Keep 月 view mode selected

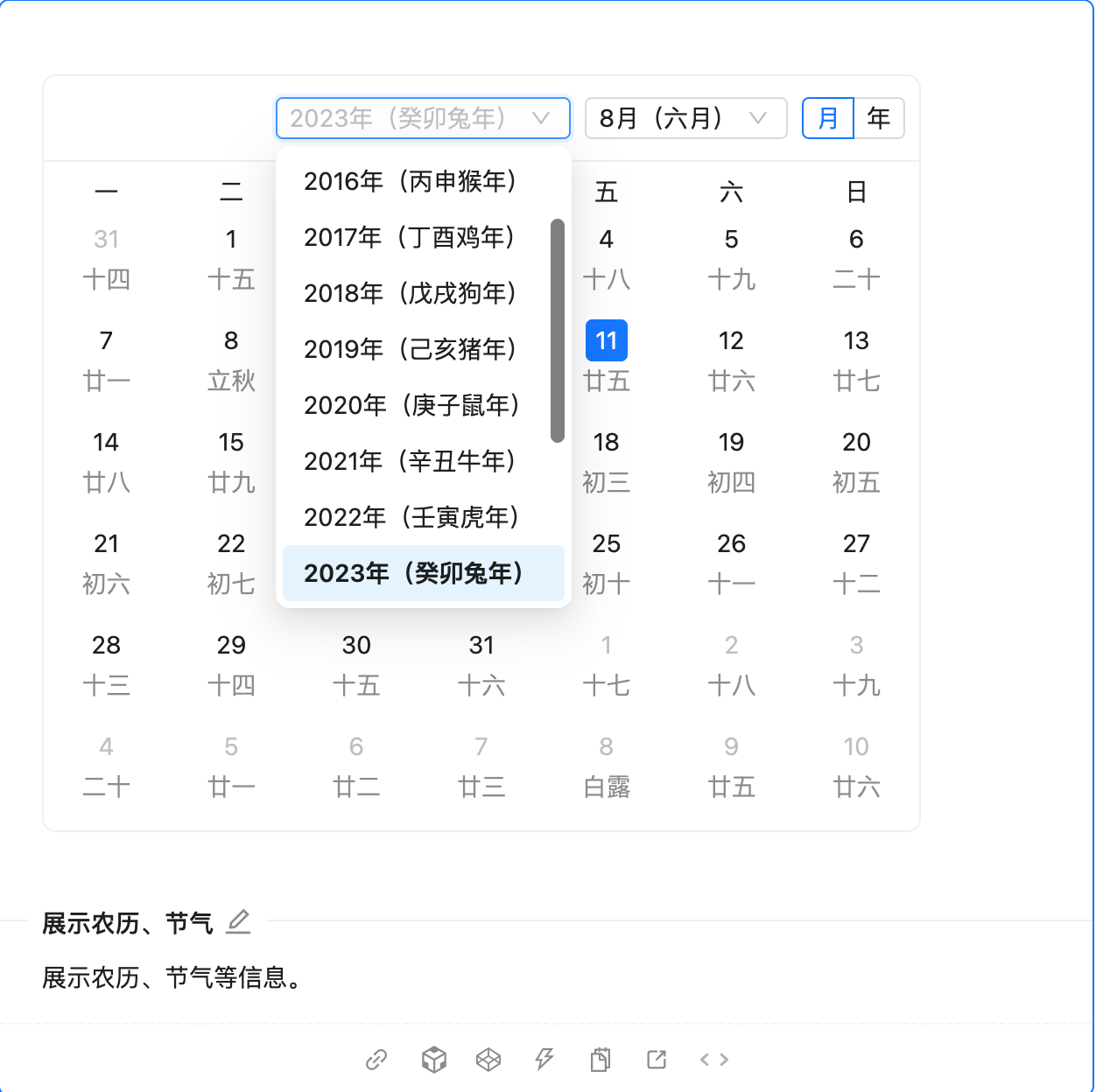tap(827, 118)
